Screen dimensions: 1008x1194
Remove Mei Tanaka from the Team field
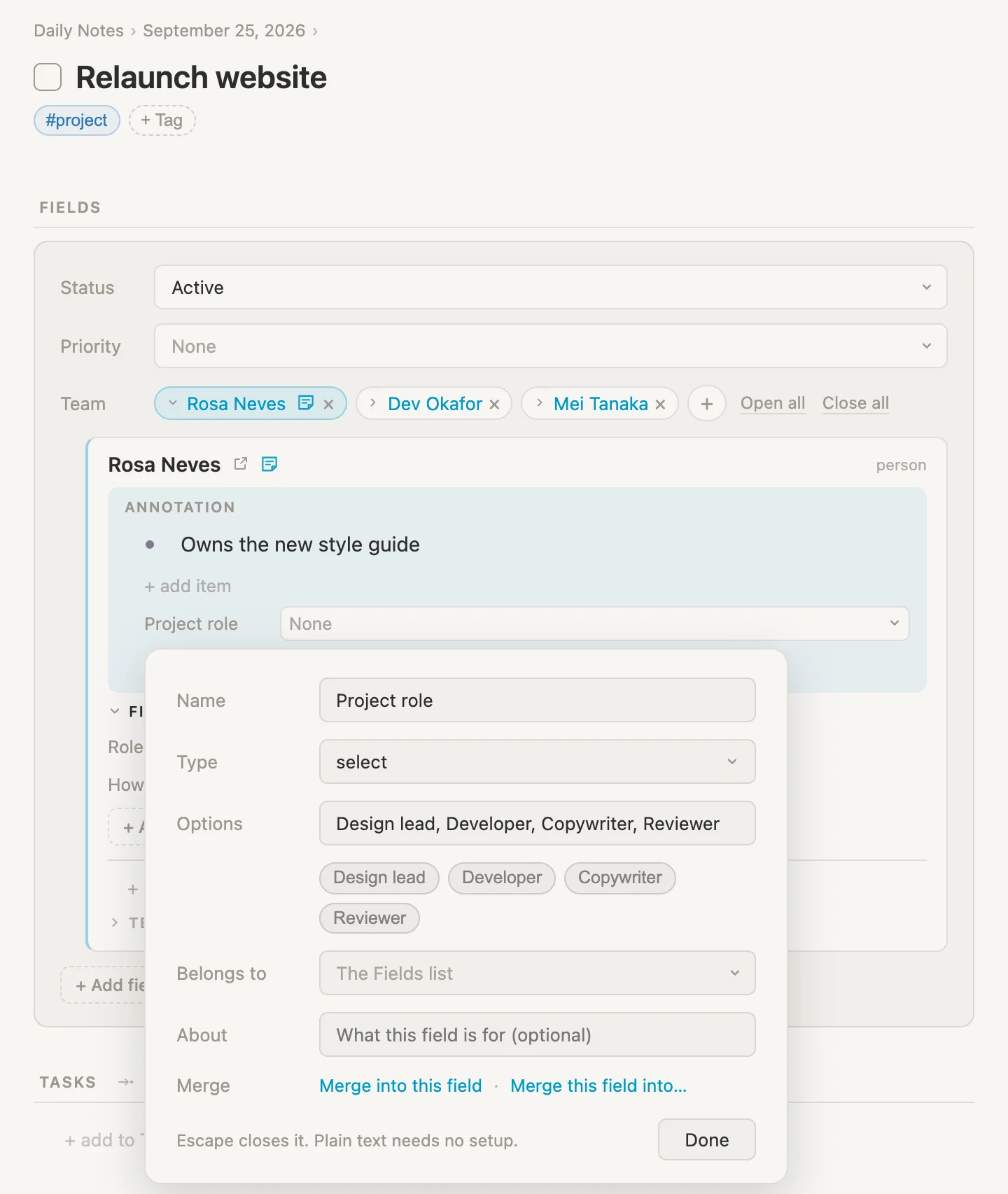coord(660,404)
